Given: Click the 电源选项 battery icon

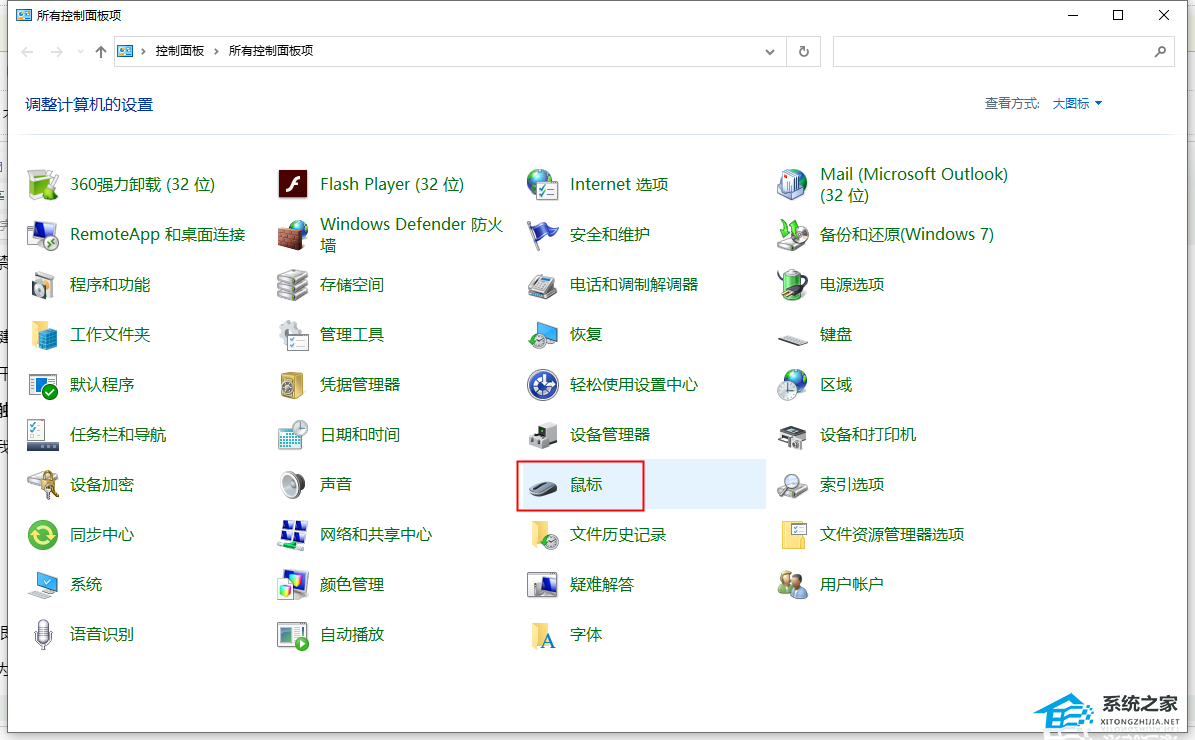Looking at the screenshot, I should [x=792, y=285].
